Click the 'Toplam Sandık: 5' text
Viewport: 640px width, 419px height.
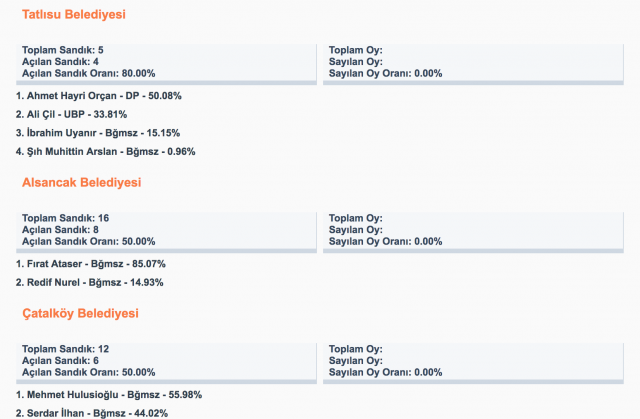(x=62, y=50)
